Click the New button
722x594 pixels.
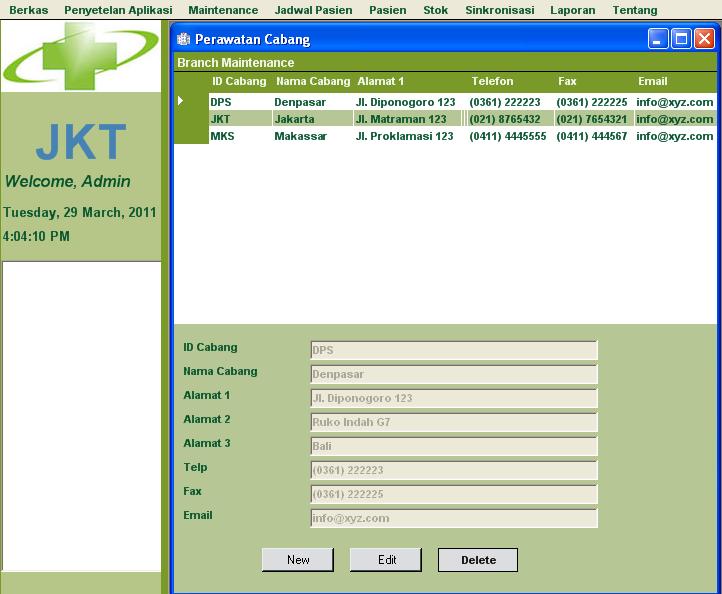click(298, 560)
